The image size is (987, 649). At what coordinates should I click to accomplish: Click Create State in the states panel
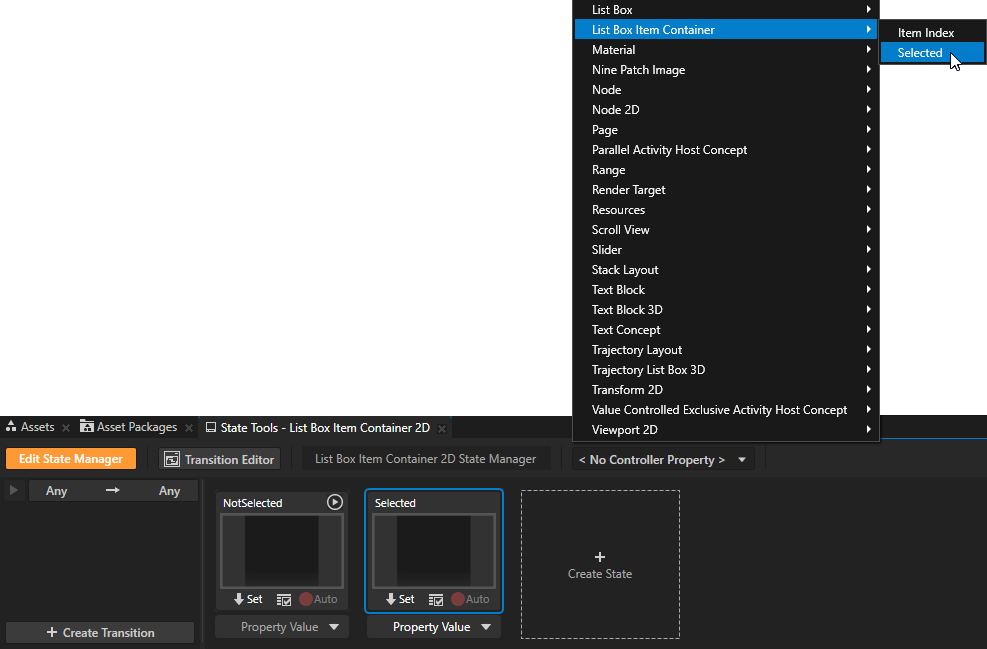point(600,563)
